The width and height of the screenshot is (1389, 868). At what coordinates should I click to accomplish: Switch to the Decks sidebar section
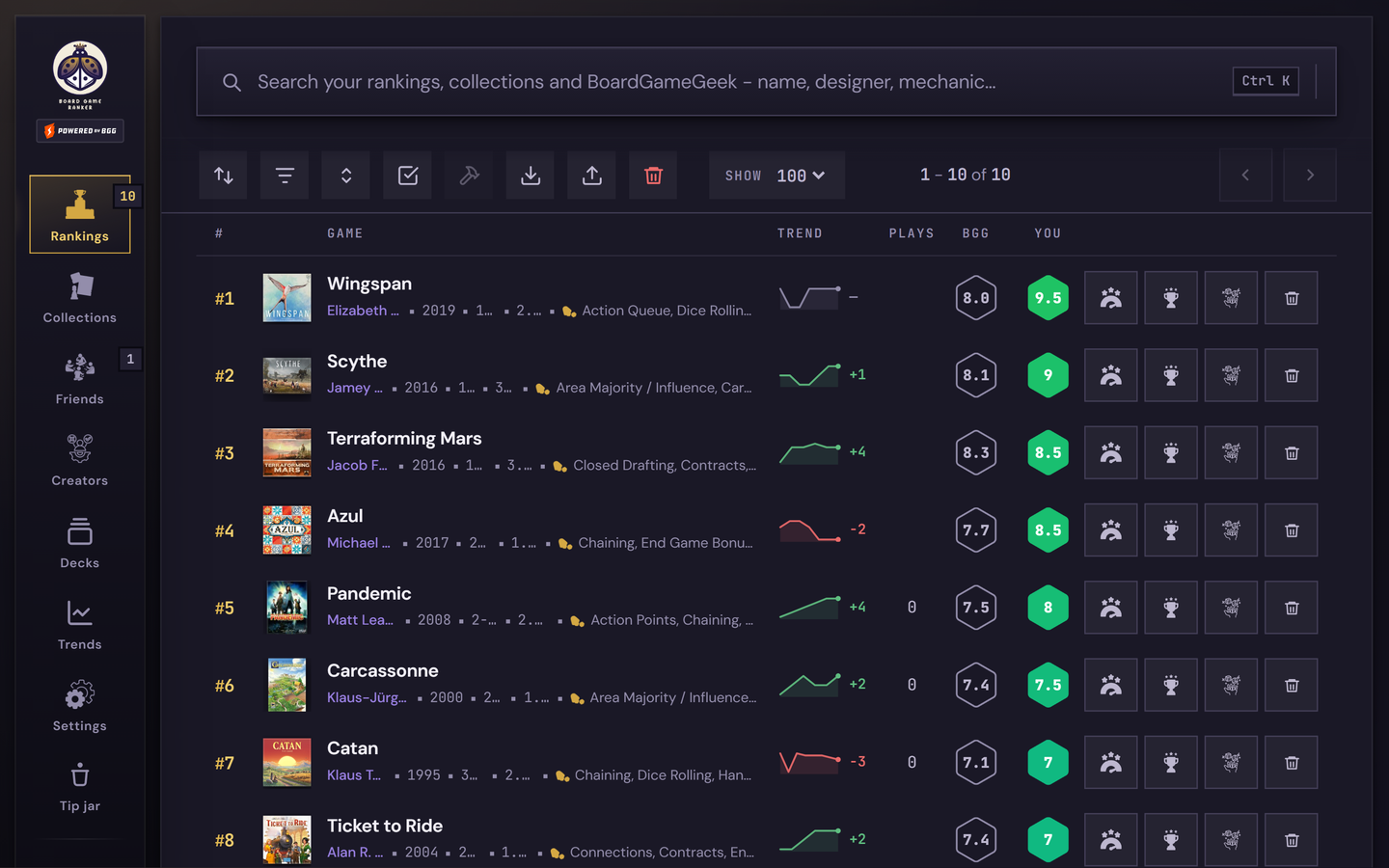pos(80,543)
